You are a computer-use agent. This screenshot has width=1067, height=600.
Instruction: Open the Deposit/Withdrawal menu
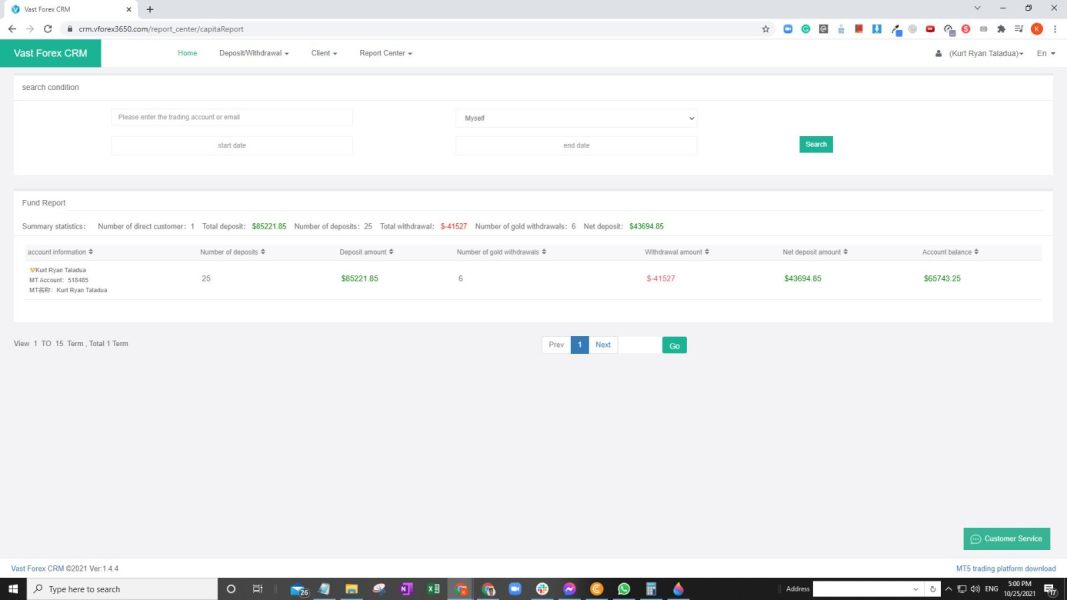(x=254, y=53)
